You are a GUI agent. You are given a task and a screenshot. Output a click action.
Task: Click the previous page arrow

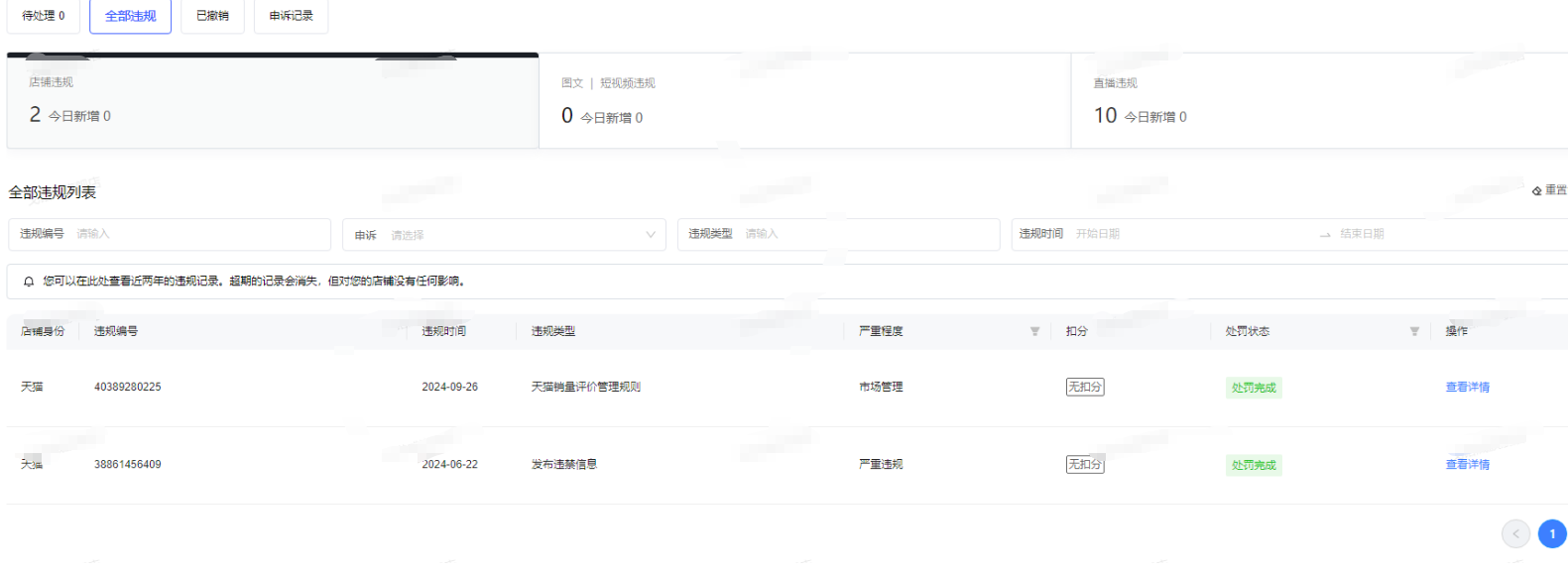[x=1514, y=533]
